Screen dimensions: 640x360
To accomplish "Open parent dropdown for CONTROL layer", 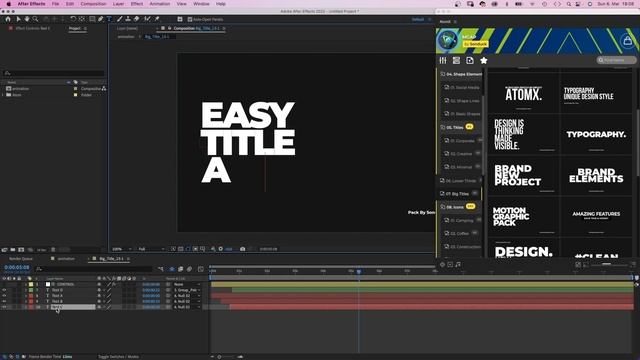I will pyautogui.click(x=187, y=284).
